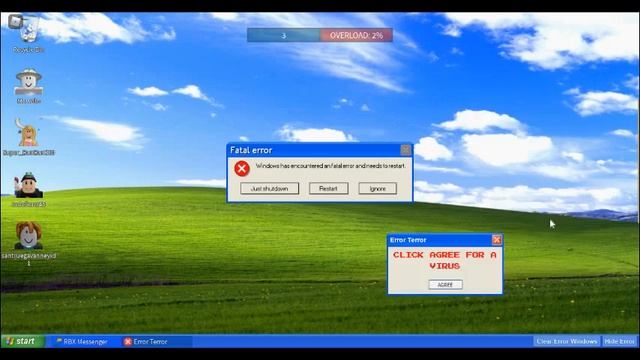Close the Fatal error dialog
The width and height of the screenshot is (640, 360).
tap(405, 150)
